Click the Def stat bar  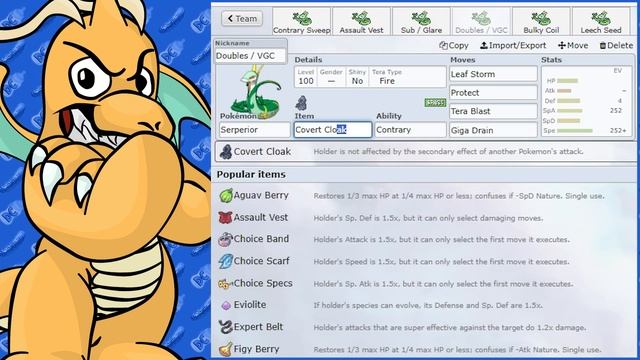(569, 100)
